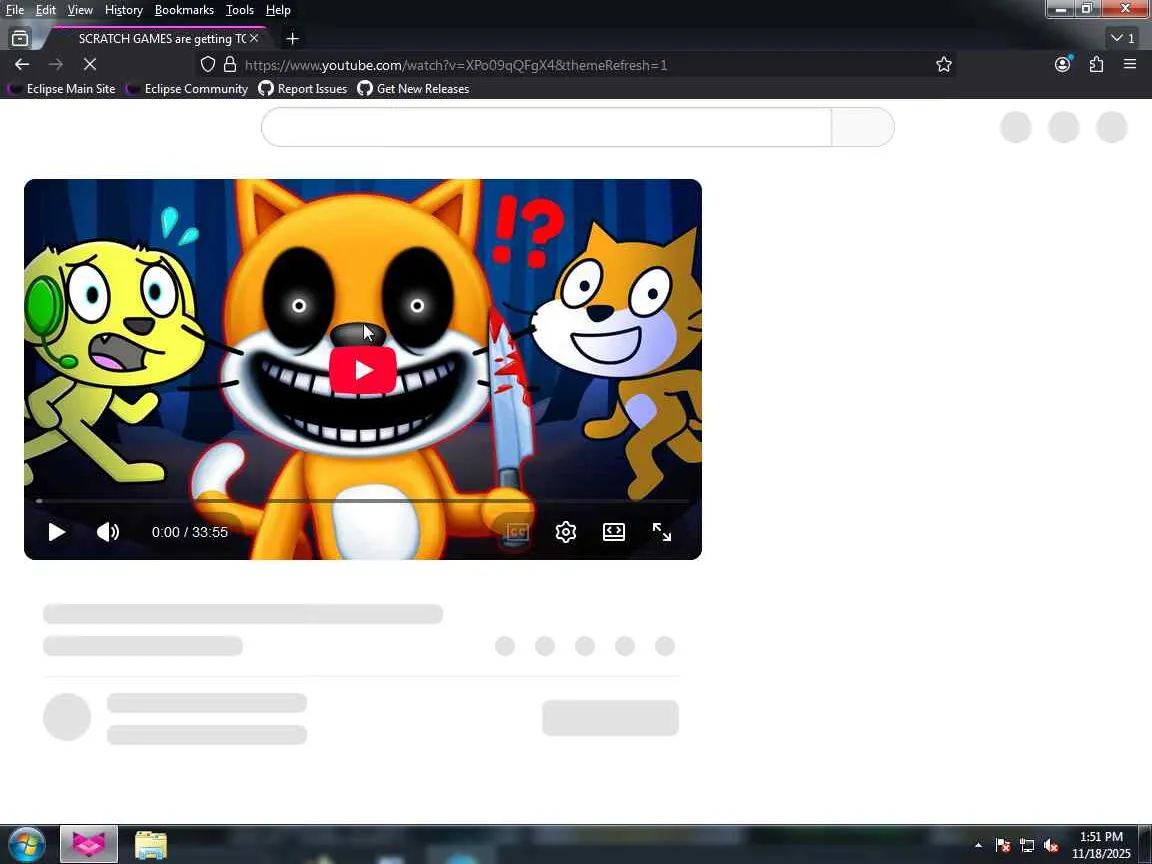View site security padlock info
Viewport: 1152px width, 864px height.
click(x=230, y=65)
